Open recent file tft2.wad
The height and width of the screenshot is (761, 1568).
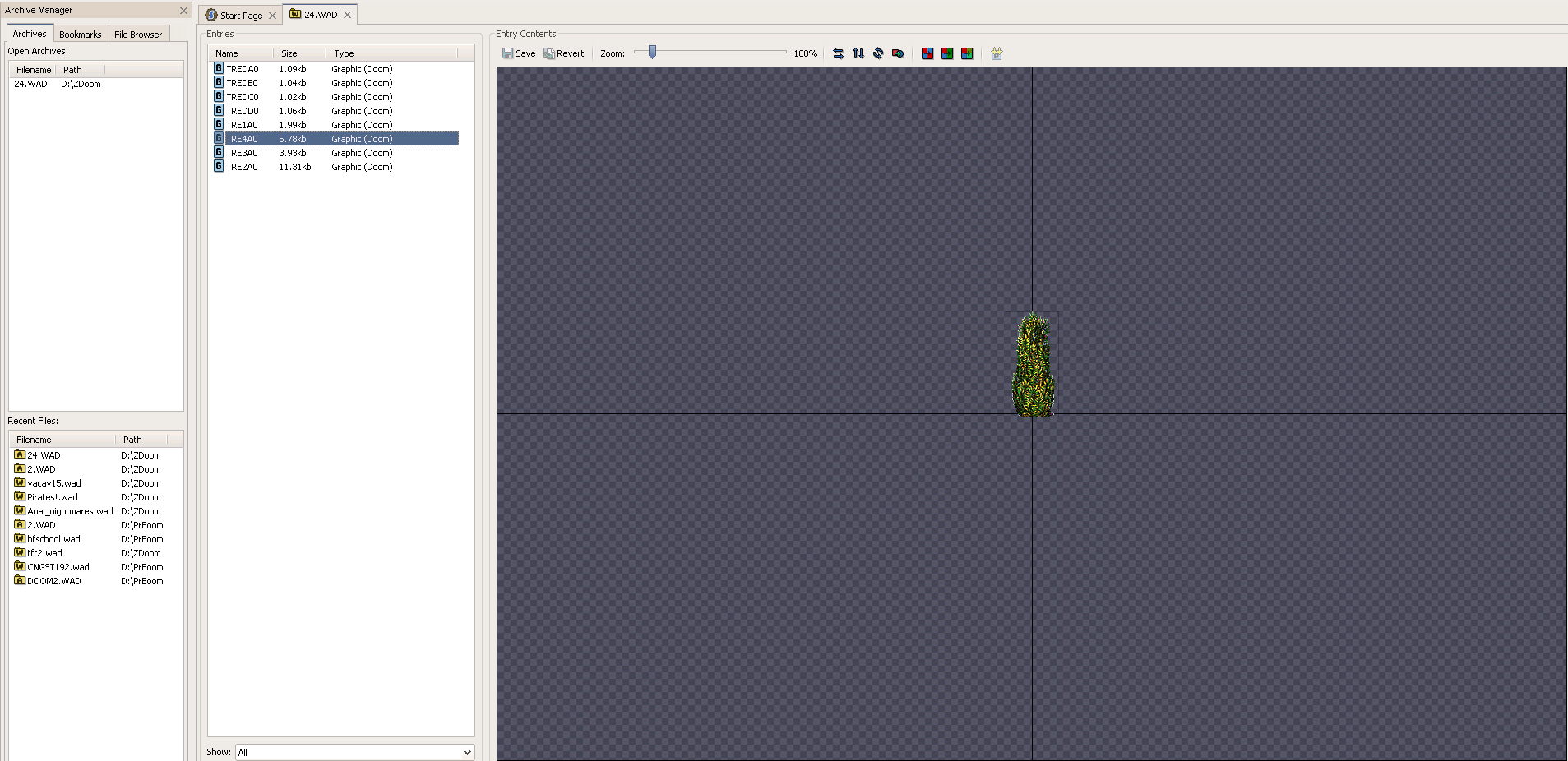coord(44,553)
